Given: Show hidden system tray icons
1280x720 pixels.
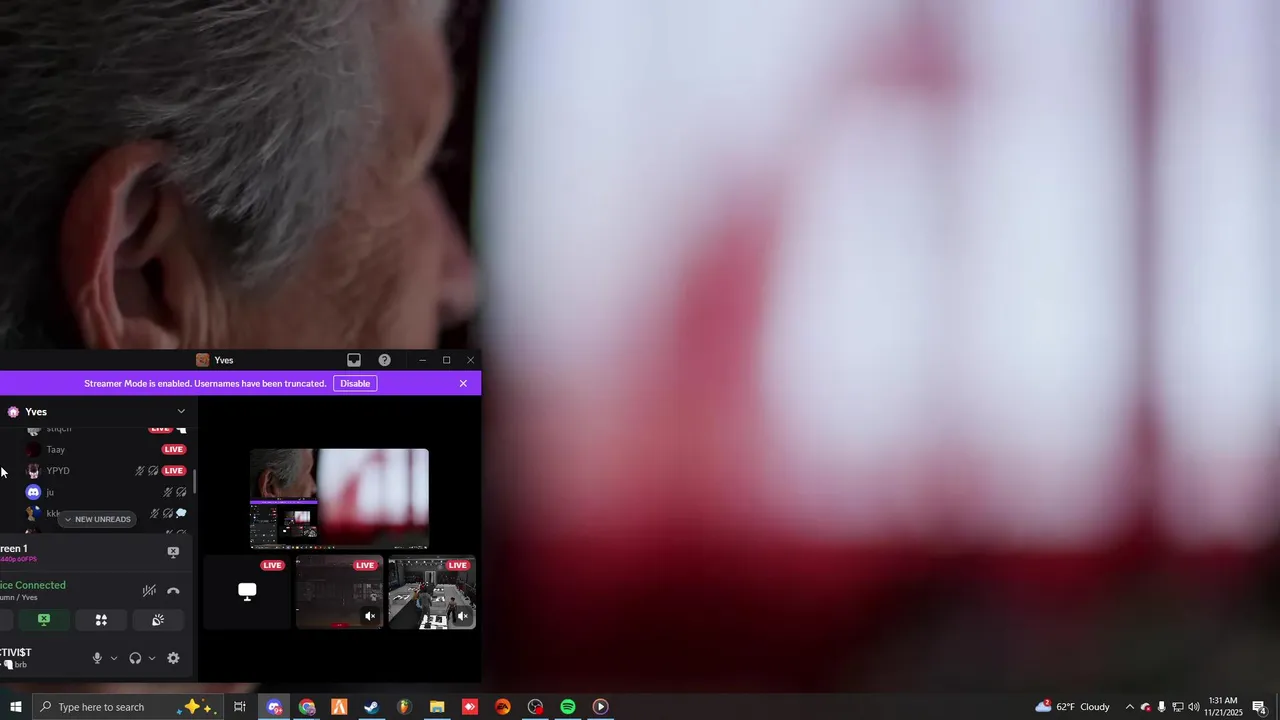Looking at the screenshot, I should (1130, 707).
